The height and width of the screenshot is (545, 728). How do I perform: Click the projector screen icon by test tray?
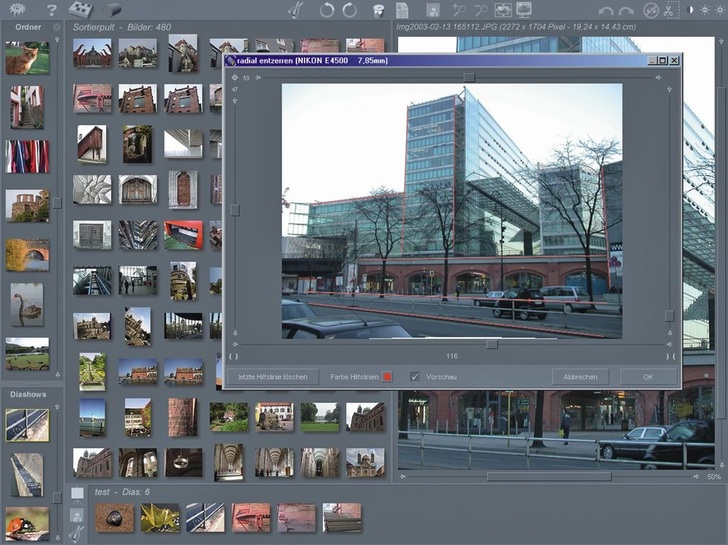(78, 495)
